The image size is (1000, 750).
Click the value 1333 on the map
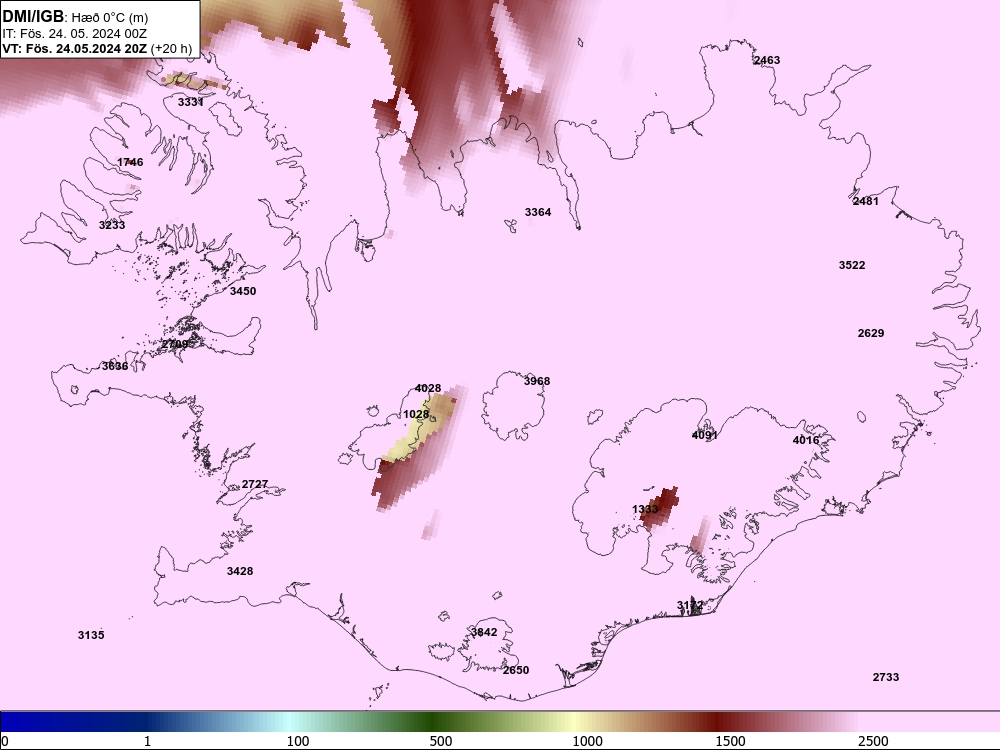(x=645, y=509)
